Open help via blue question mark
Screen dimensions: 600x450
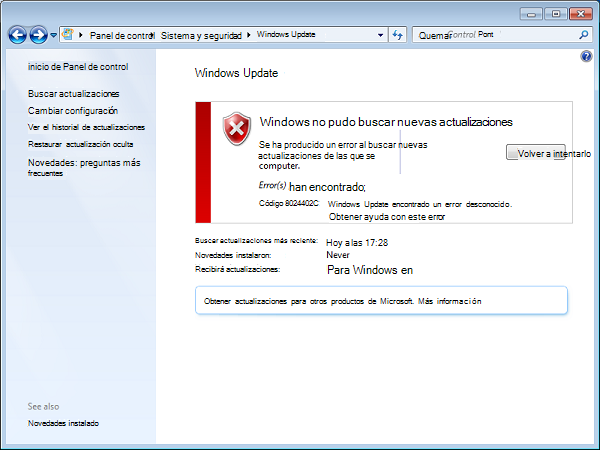pos(586,57)
